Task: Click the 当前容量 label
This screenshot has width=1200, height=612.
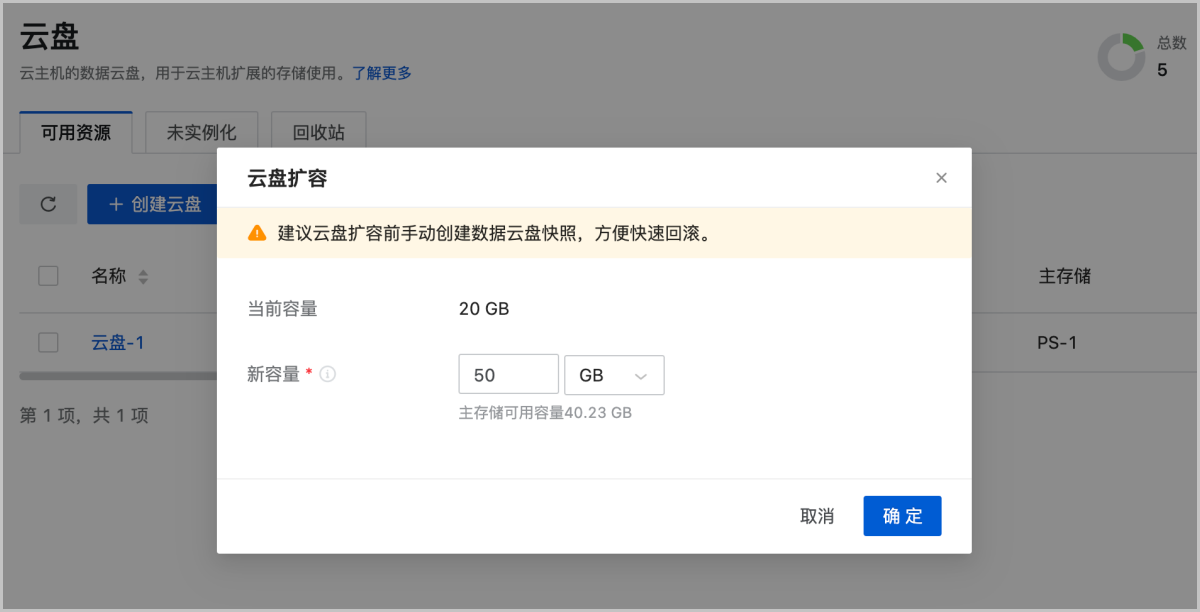Action: [283, 309]
